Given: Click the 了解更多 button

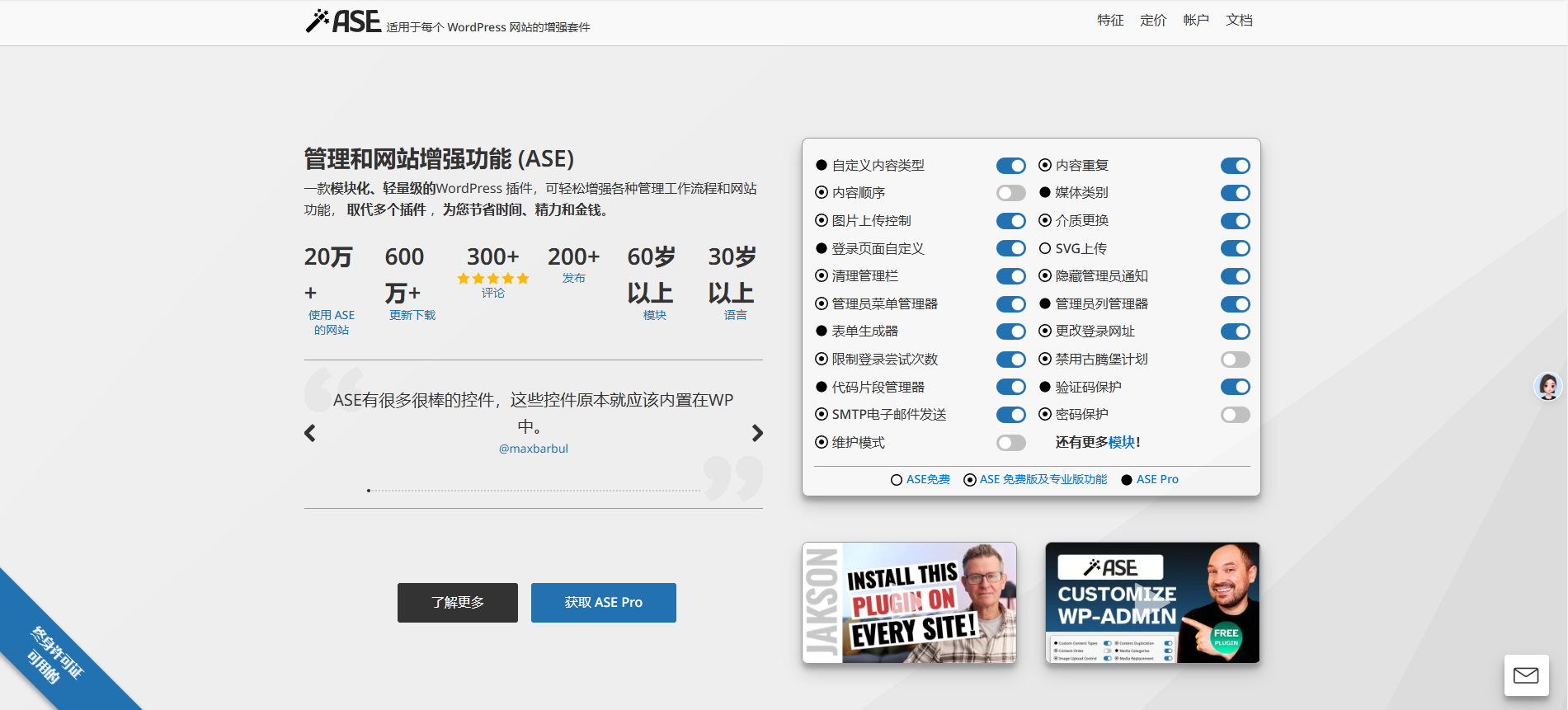Looking at the screenshot, I should (x=457, y=603).
